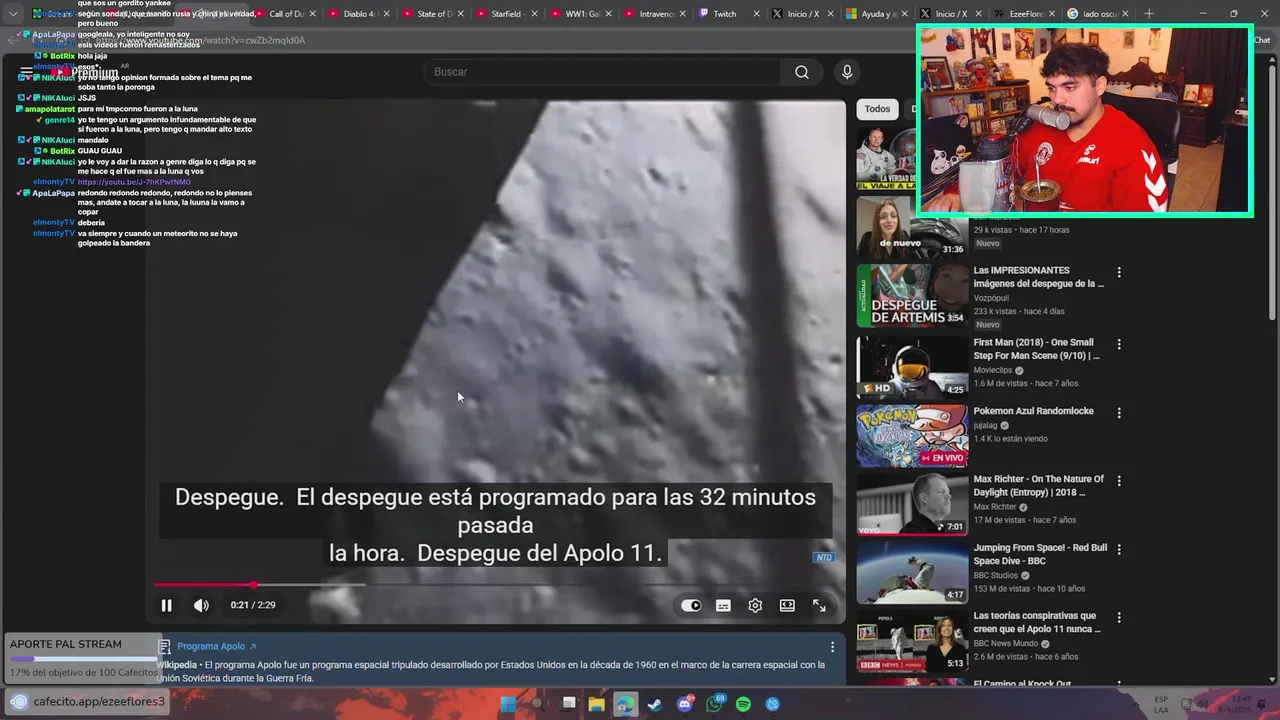Run search with magnifier button
This screenshot has width=1280, height=720.
tap(802, 72)
